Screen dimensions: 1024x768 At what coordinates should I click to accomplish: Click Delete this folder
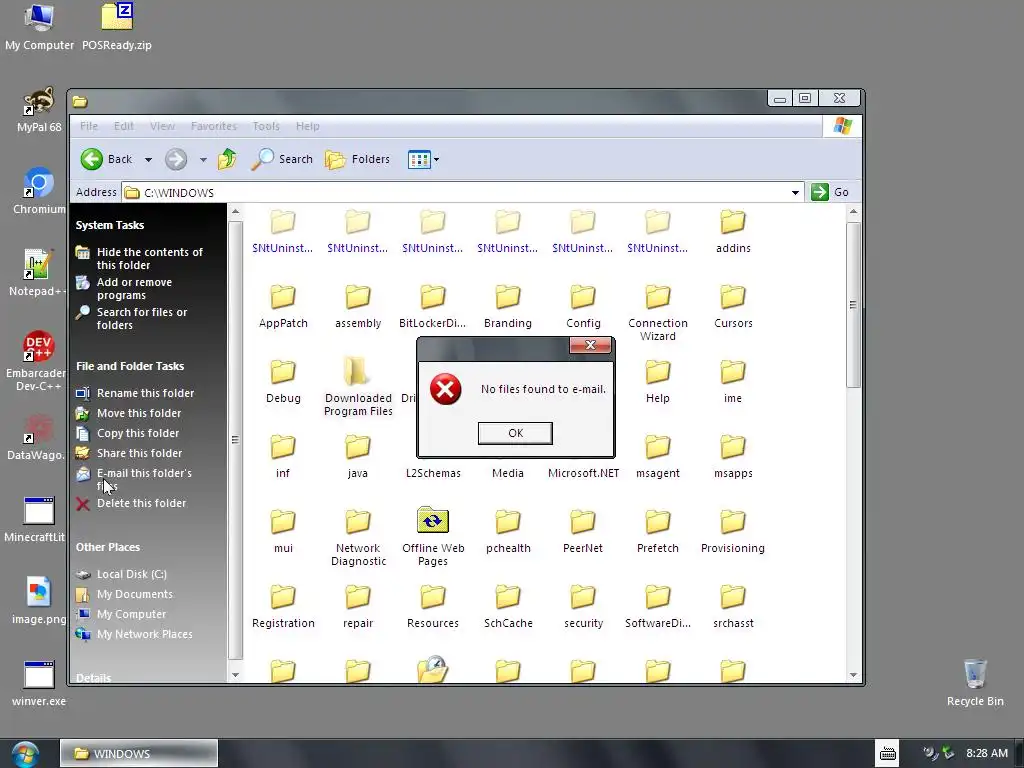point(141,503)
